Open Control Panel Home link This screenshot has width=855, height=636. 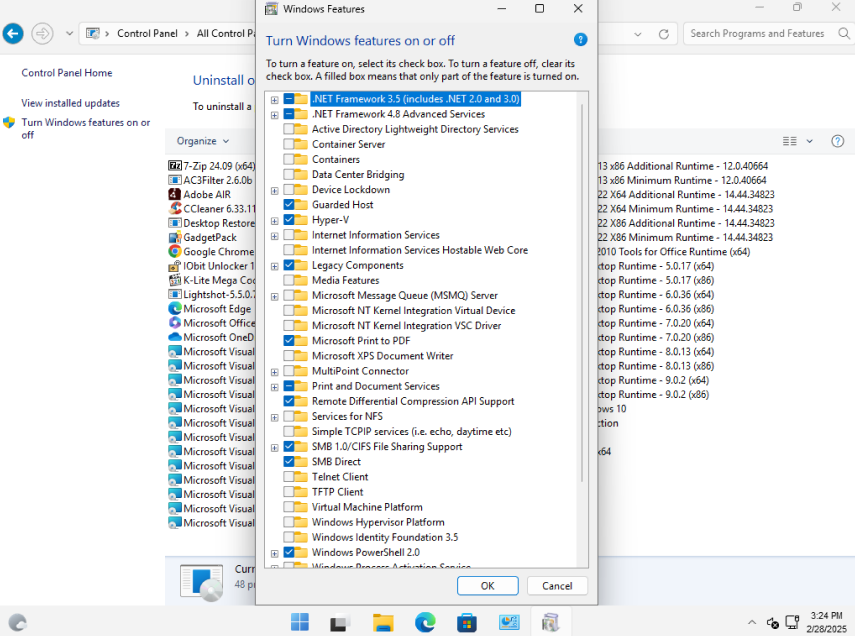point(67,73)
